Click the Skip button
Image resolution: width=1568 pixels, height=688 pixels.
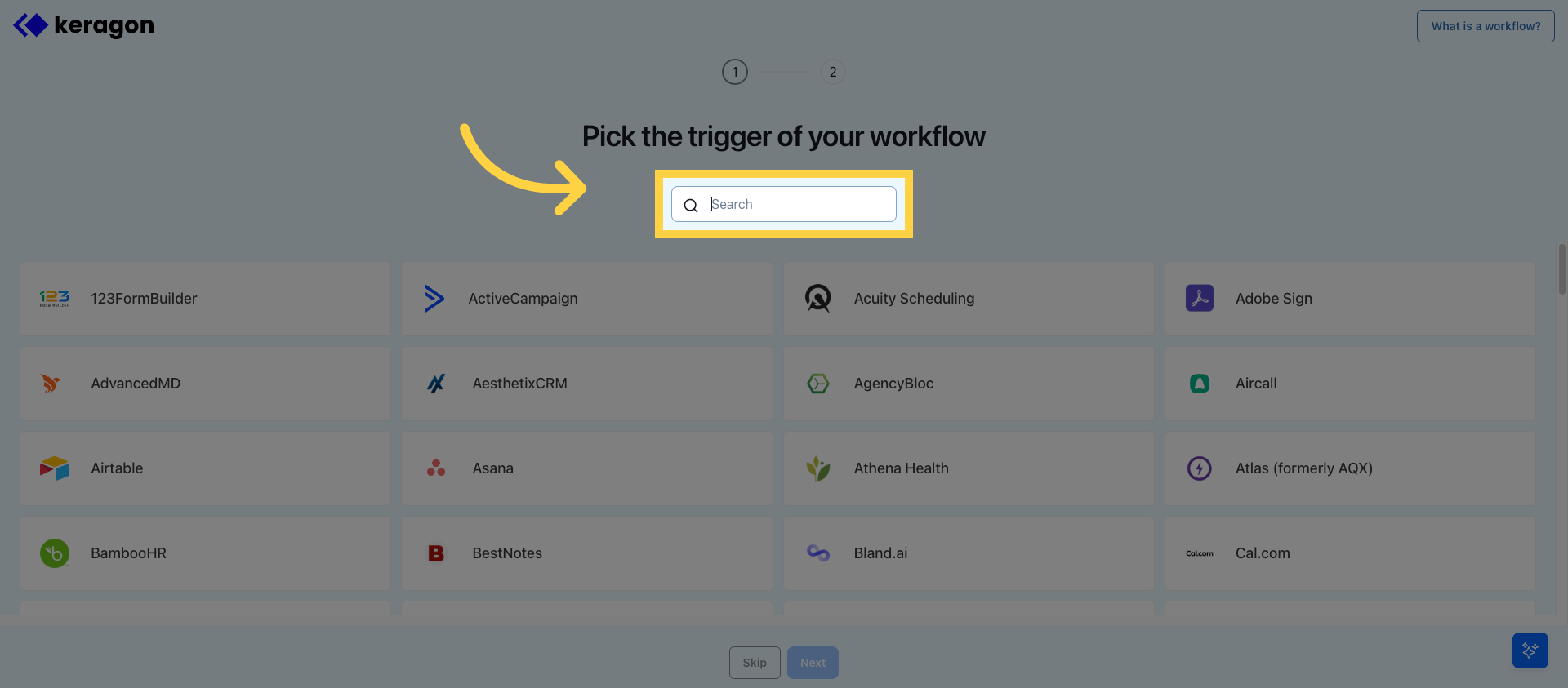point(754,662)
